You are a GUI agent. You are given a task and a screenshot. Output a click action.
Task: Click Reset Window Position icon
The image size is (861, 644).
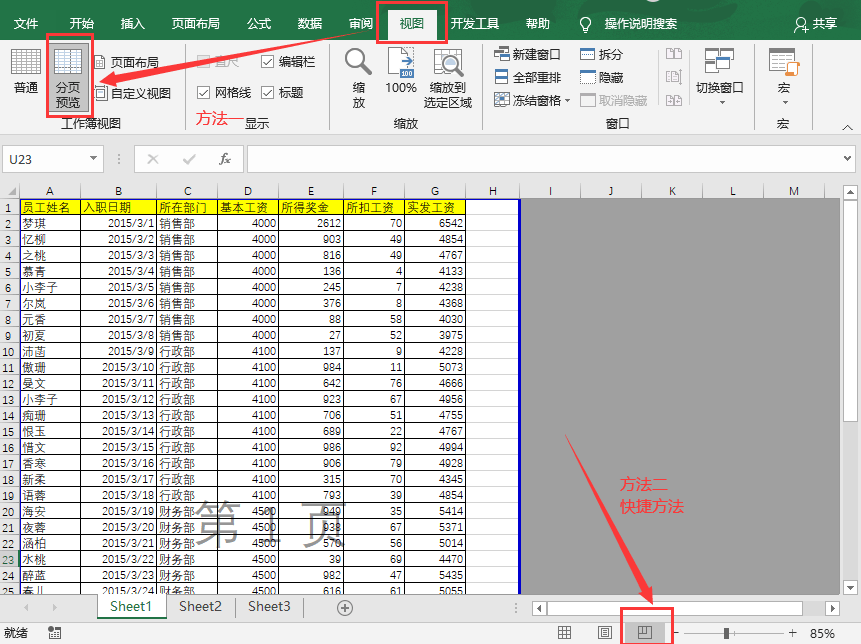point(674,100)
